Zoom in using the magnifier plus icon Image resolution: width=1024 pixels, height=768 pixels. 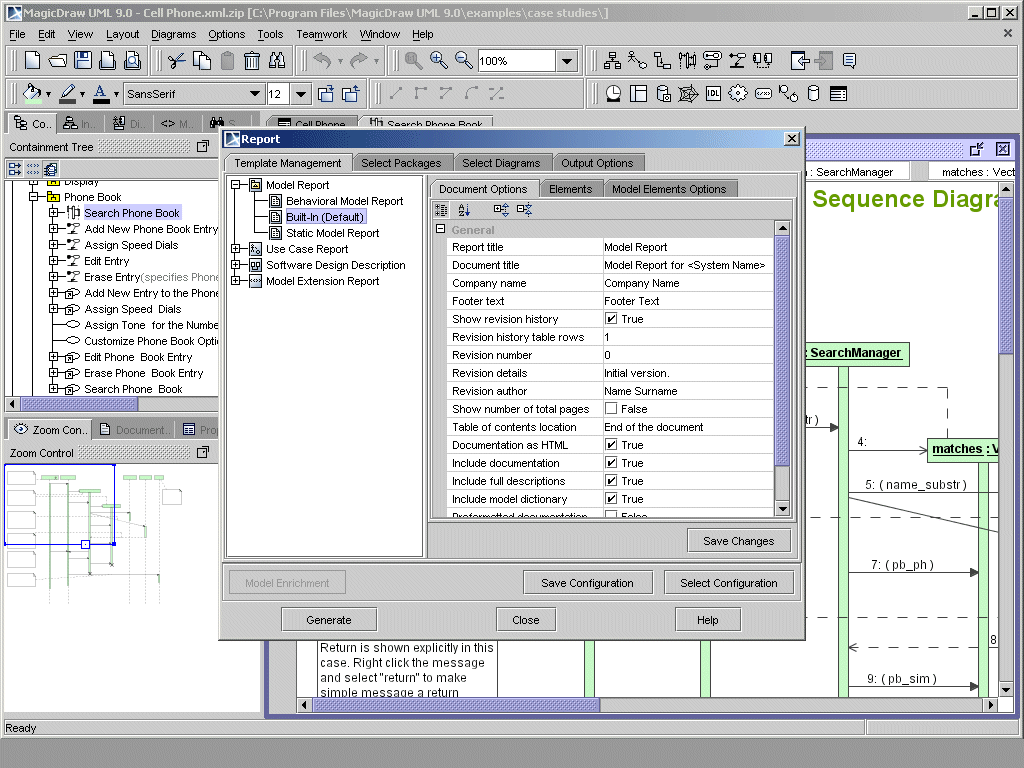(439, 61)
